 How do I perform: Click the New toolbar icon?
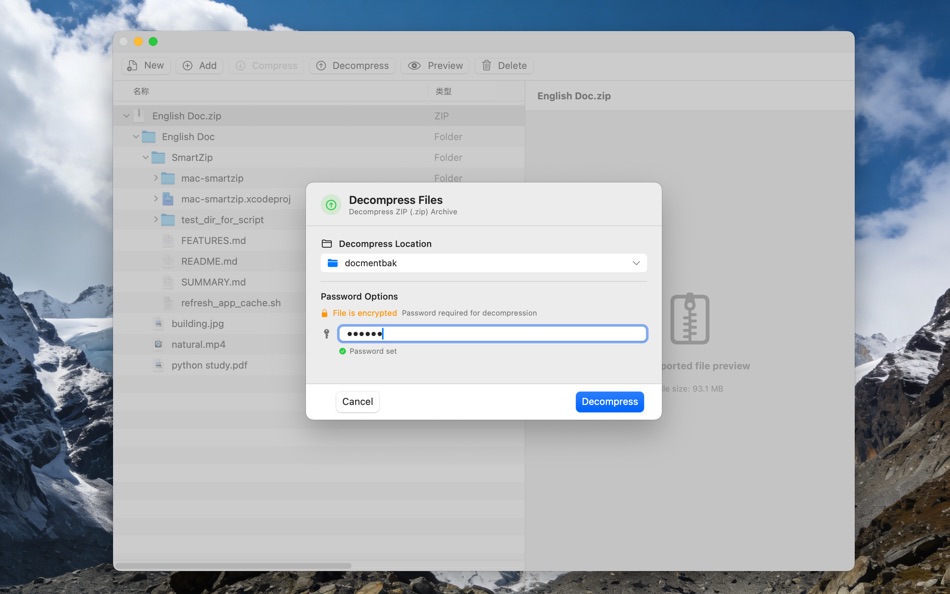[x=131, y=65]
